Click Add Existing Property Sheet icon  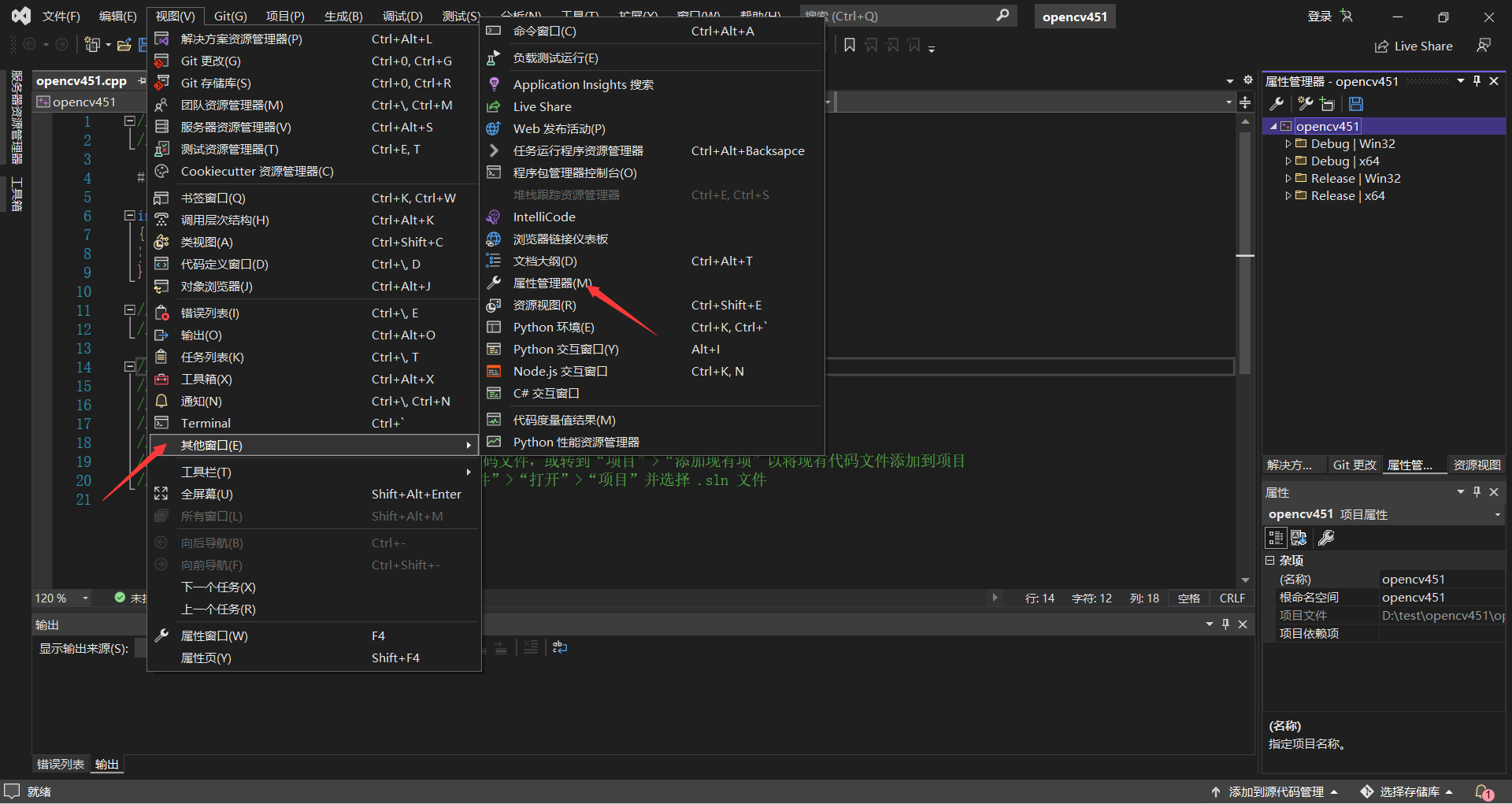1328,104
